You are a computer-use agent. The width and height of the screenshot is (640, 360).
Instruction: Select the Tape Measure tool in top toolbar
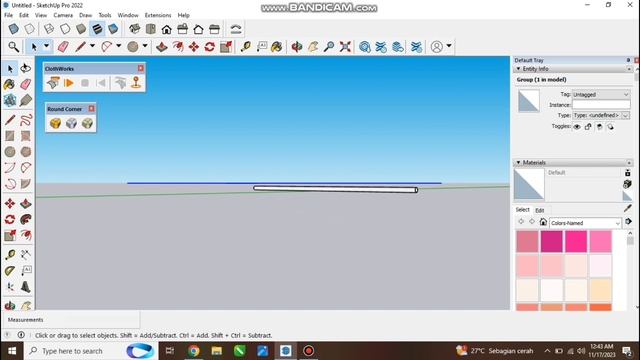[x=245, y=47]
